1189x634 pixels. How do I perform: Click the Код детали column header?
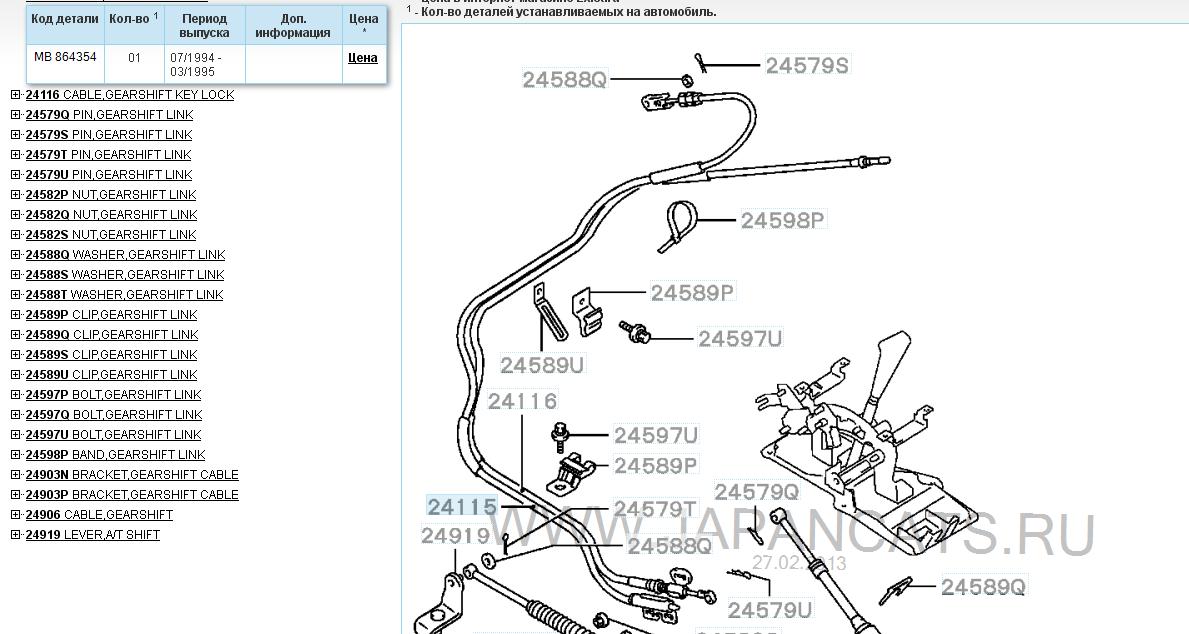65,25
